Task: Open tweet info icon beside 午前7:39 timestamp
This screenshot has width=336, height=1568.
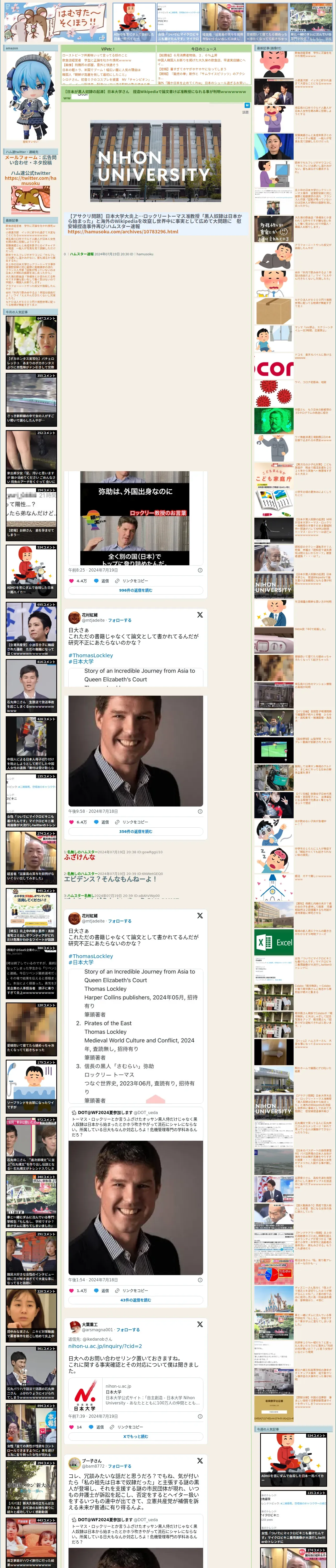Action: 200,1416
